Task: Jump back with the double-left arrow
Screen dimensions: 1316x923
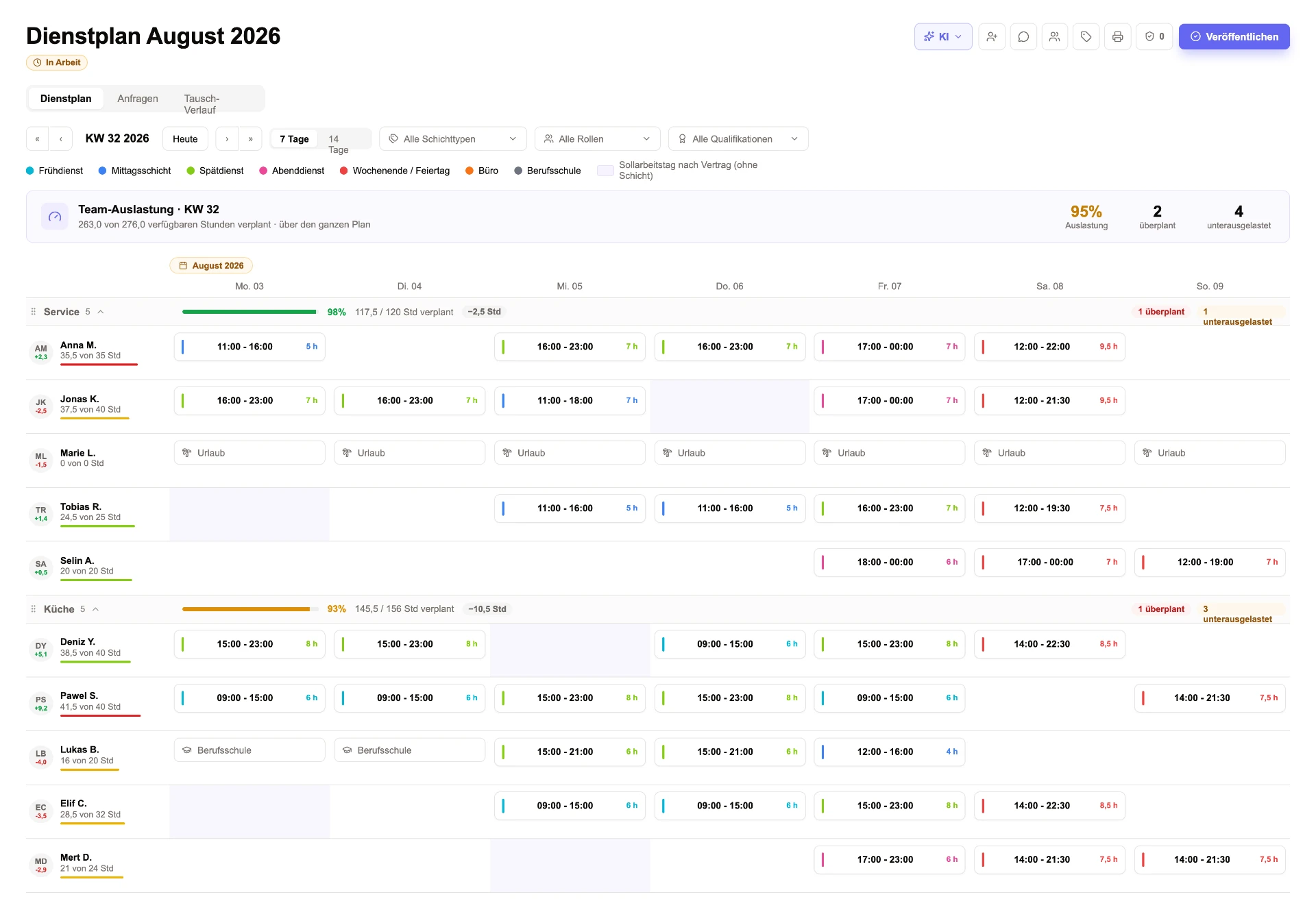Action: [38, 139]
